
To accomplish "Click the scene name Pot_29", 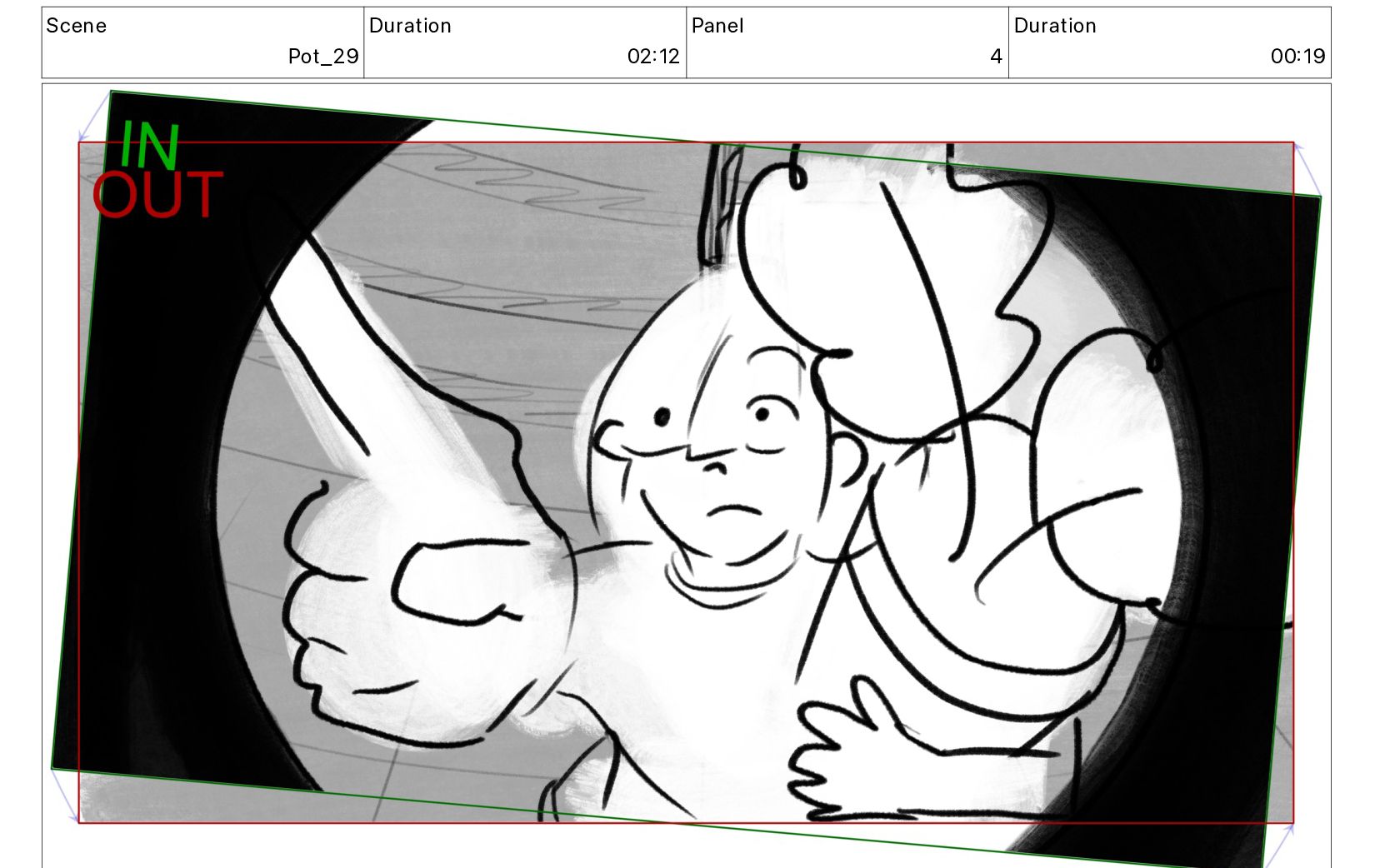I will tap(323, 57).
